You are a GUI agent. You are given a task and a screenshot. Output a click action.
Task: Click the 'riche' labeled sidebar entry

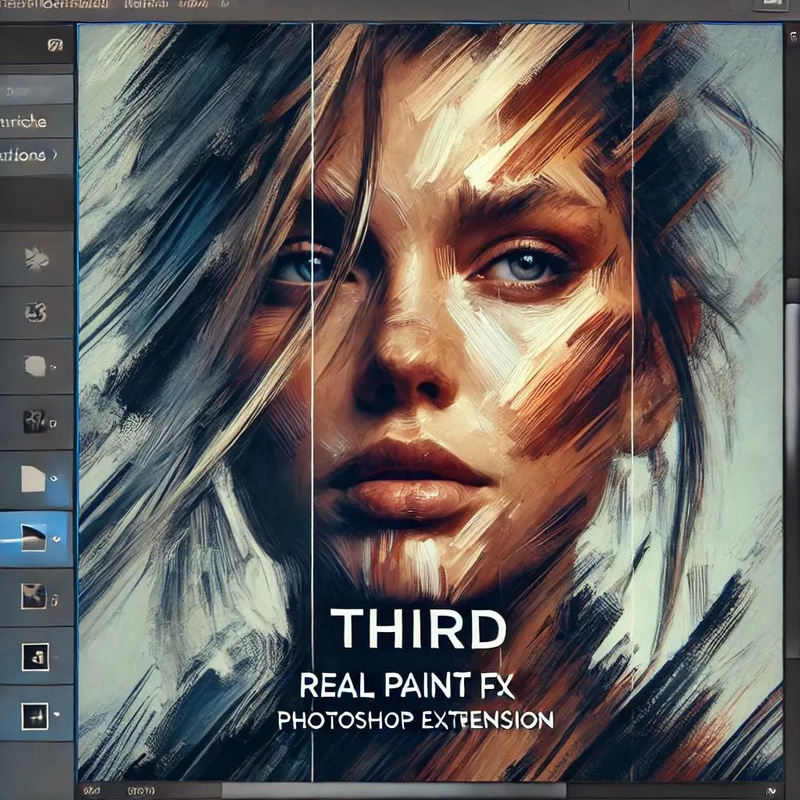pyautogui.click(x=25, y=122)
